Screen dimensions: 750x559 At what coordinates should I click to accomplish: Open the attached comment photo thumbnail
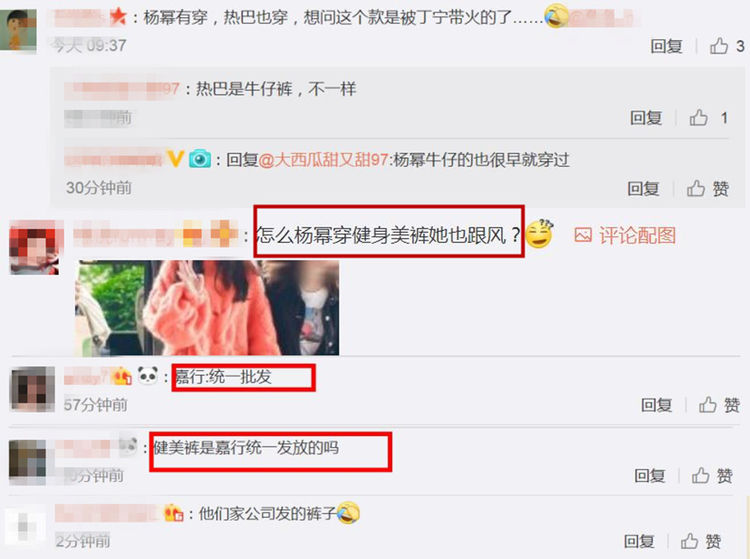[x=207, y=307]
